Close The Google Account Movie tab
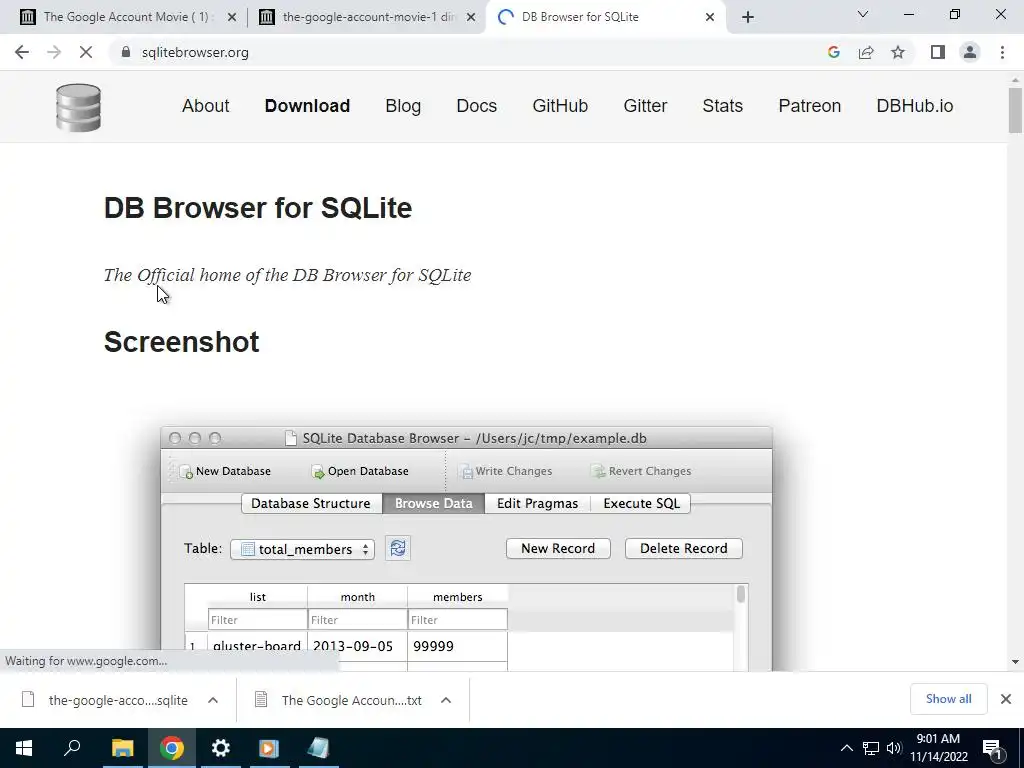The width and height of the screenshot is (1024, 768). pos(231,17)
